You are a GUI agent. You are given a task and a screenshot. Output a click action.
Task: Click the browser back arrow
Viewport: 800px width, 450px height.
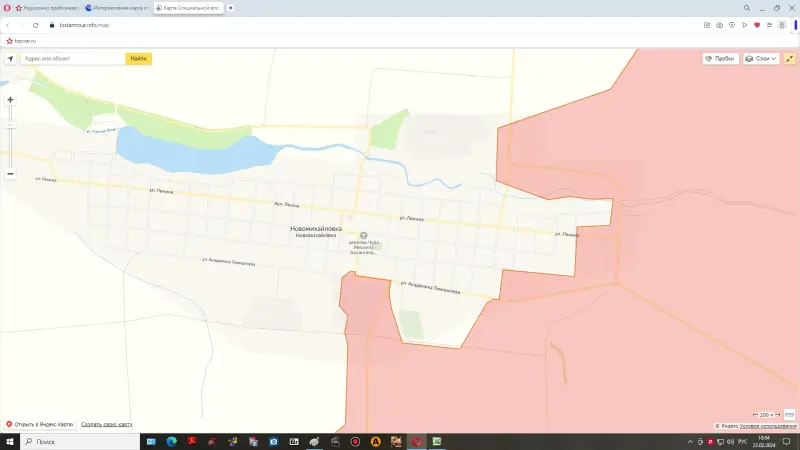[9, 24]
